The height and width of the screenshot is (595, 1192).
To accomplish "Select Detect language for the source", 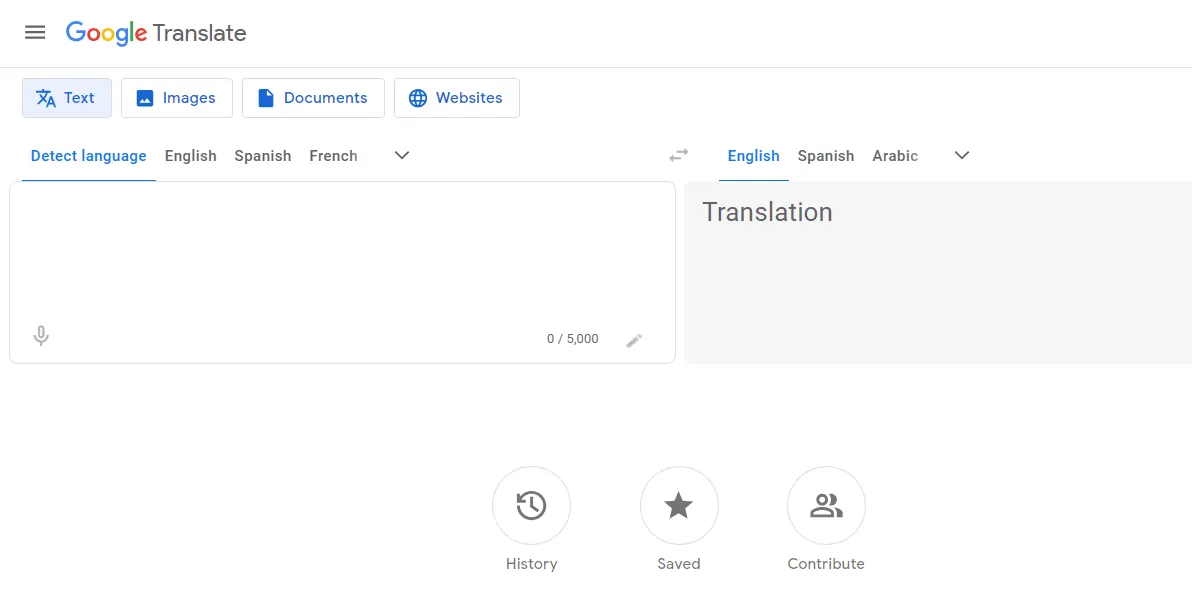I will 88,156.
